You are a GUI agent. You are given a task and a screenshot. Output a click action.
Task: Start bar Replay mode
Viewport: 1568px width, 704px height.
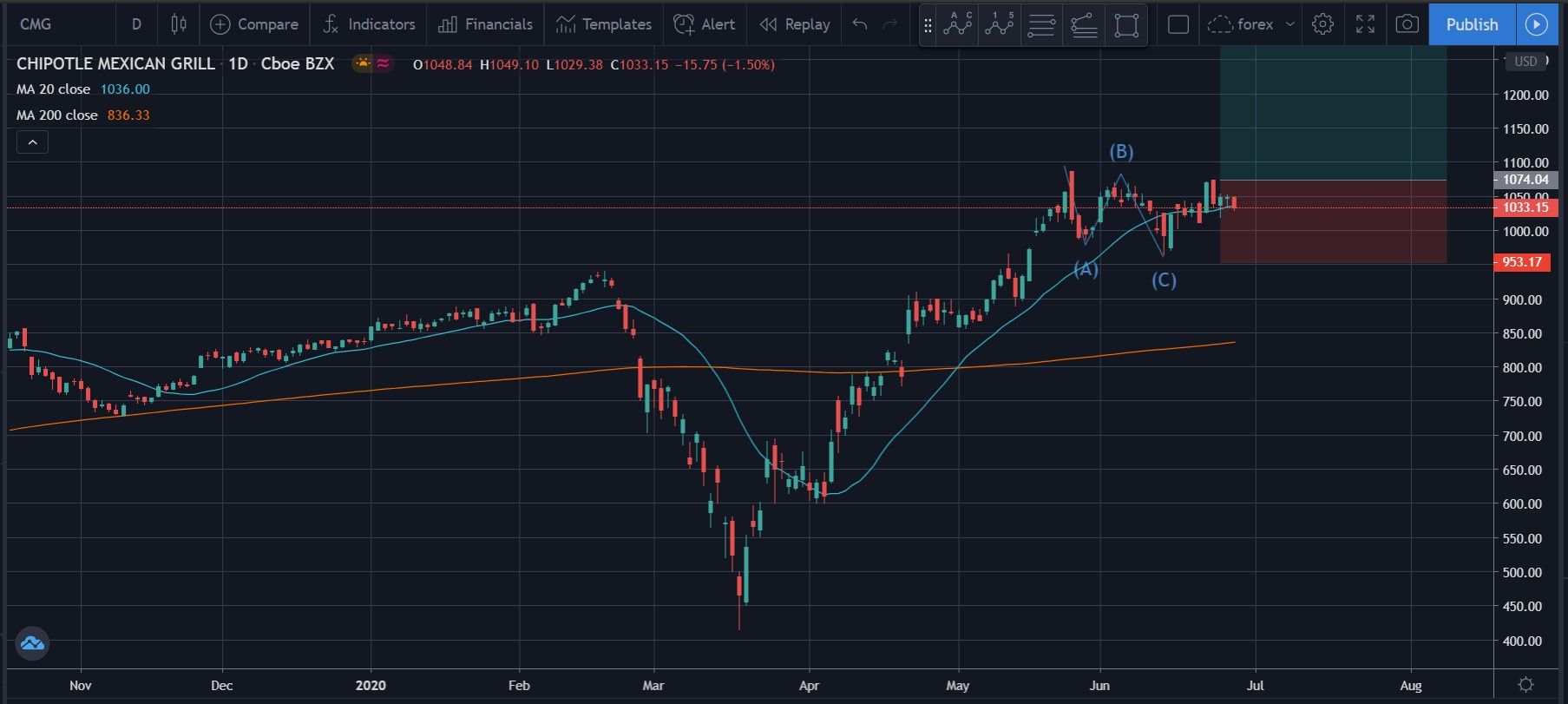tap(794, 24)
